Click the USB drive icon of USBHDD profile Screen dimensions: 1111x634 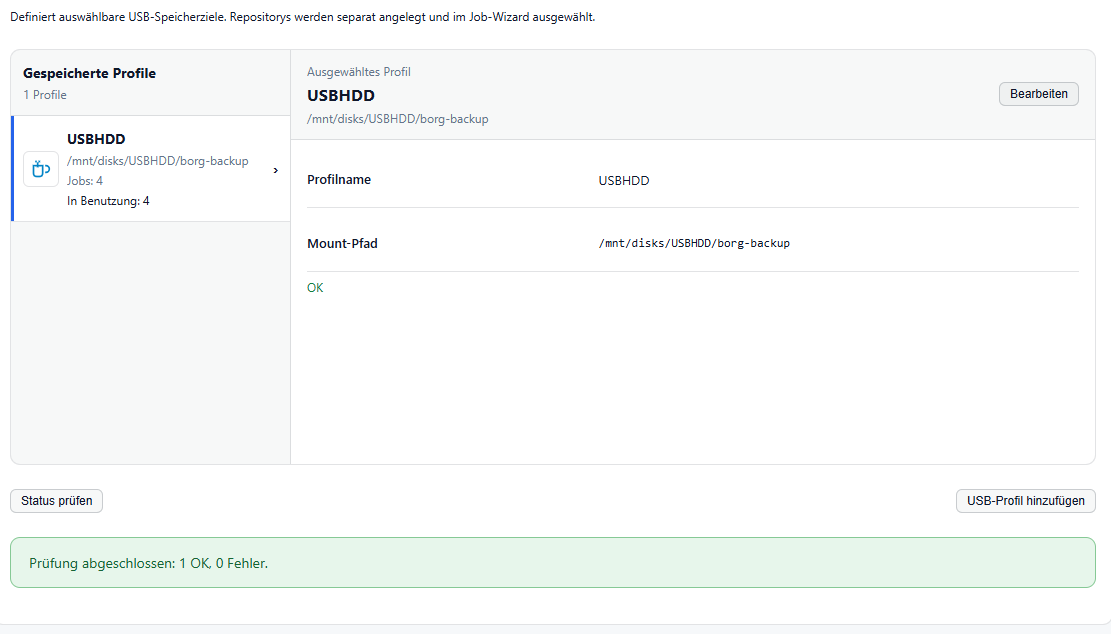pos(41,169)
